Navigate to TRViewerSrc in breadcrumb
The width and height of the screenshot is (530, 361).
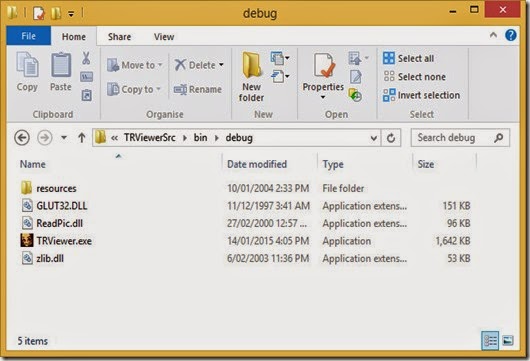pyautogui.click(x=150, y=138)
